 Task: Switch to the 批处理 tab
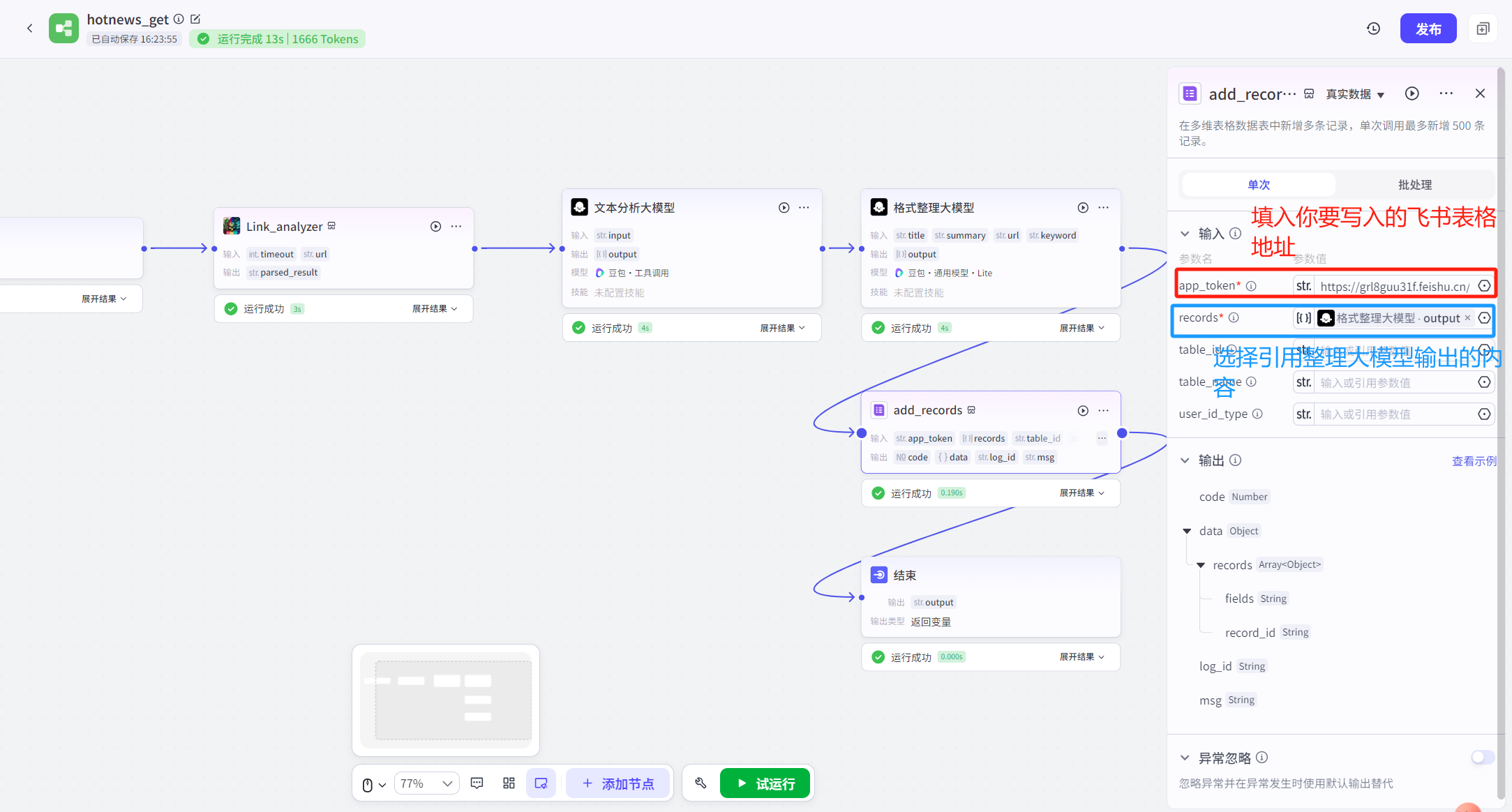[1414, 185]
